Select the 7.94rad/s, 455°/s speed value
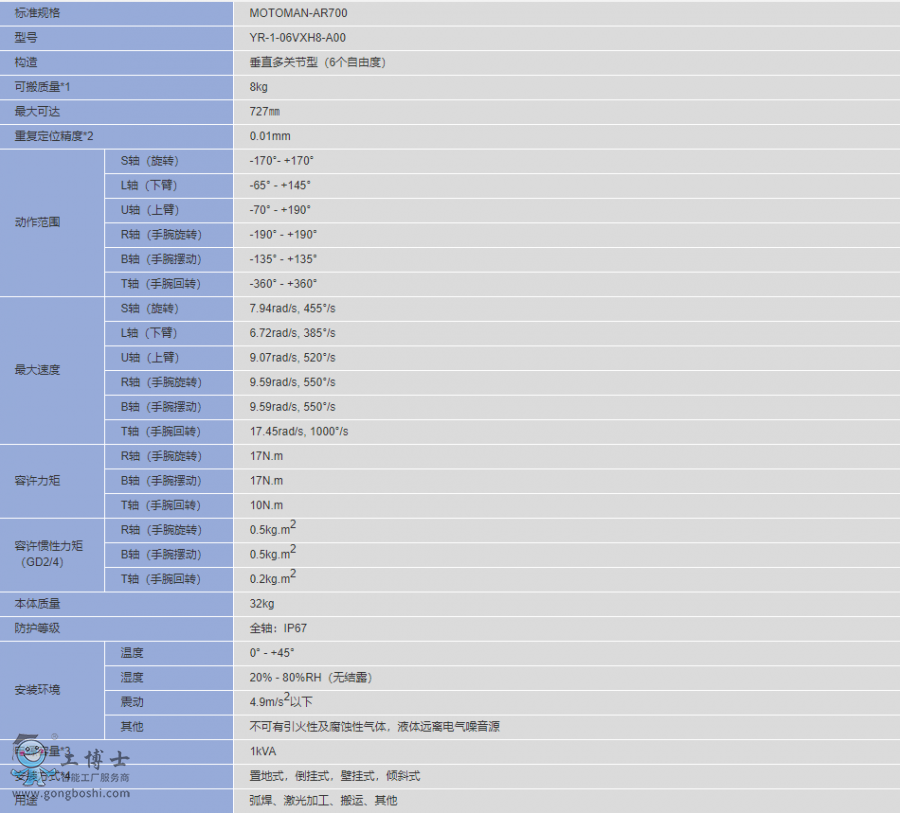 click(x=292, y=308)
